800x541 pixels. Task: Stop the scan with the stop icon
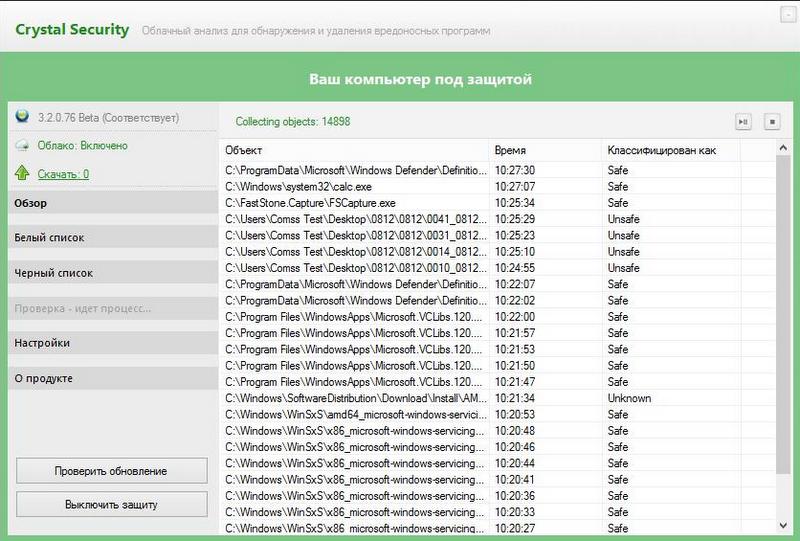(x=772, y=122)
